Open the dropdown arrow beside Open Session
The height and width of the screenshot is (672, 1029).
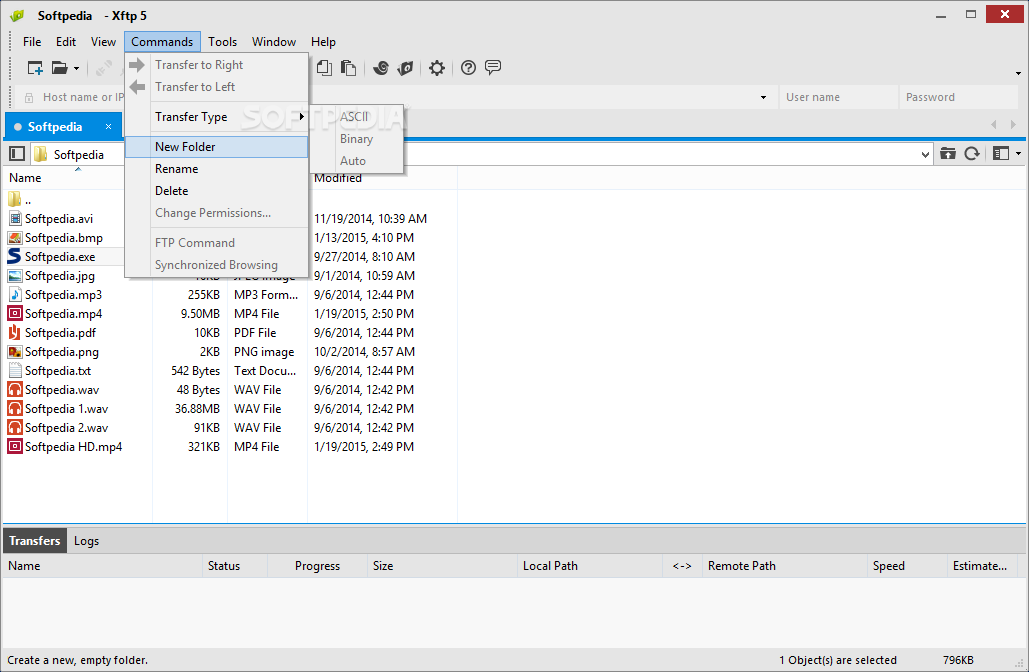76,68
